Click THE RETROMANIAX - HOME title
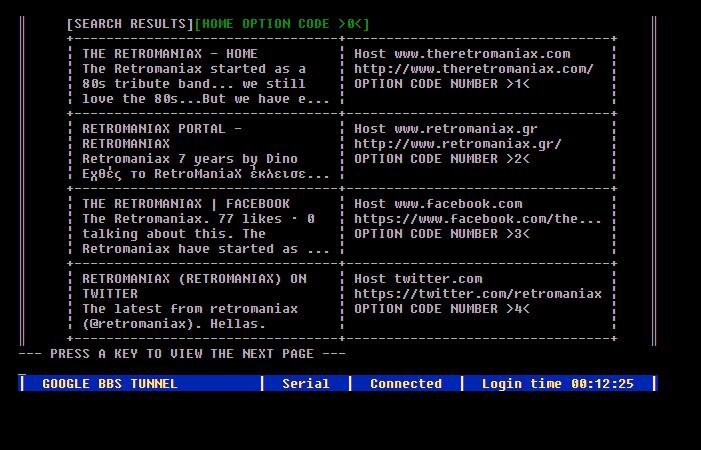 pos(170,54)
